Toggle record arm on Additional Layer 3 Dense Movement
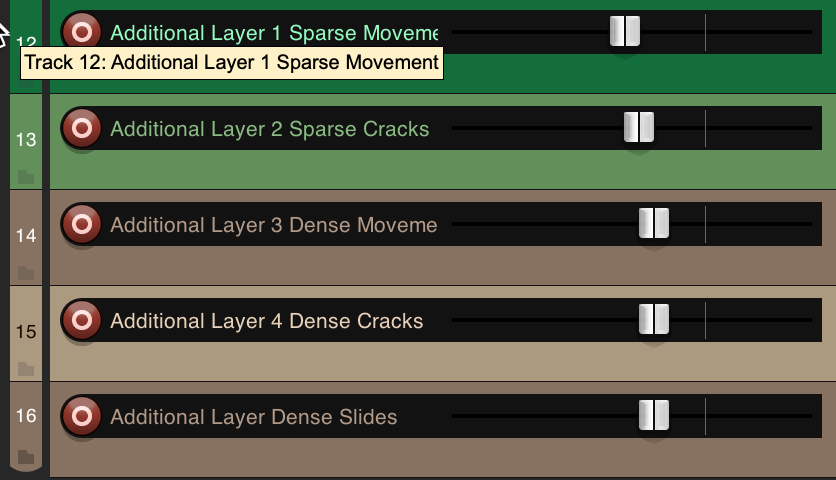Screen dimensions: 836x480 pyautogui.click(x=82, y=224)
